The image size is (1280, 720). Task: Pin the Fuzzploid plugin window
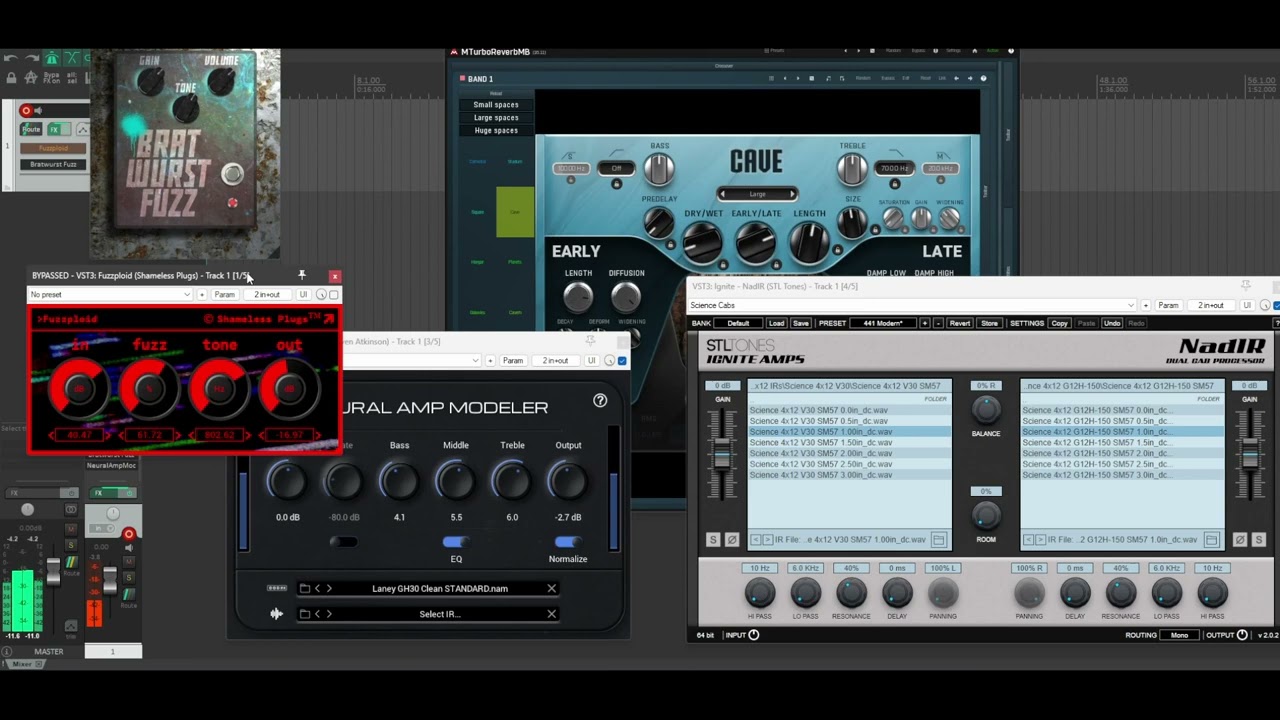click(302, 275)
